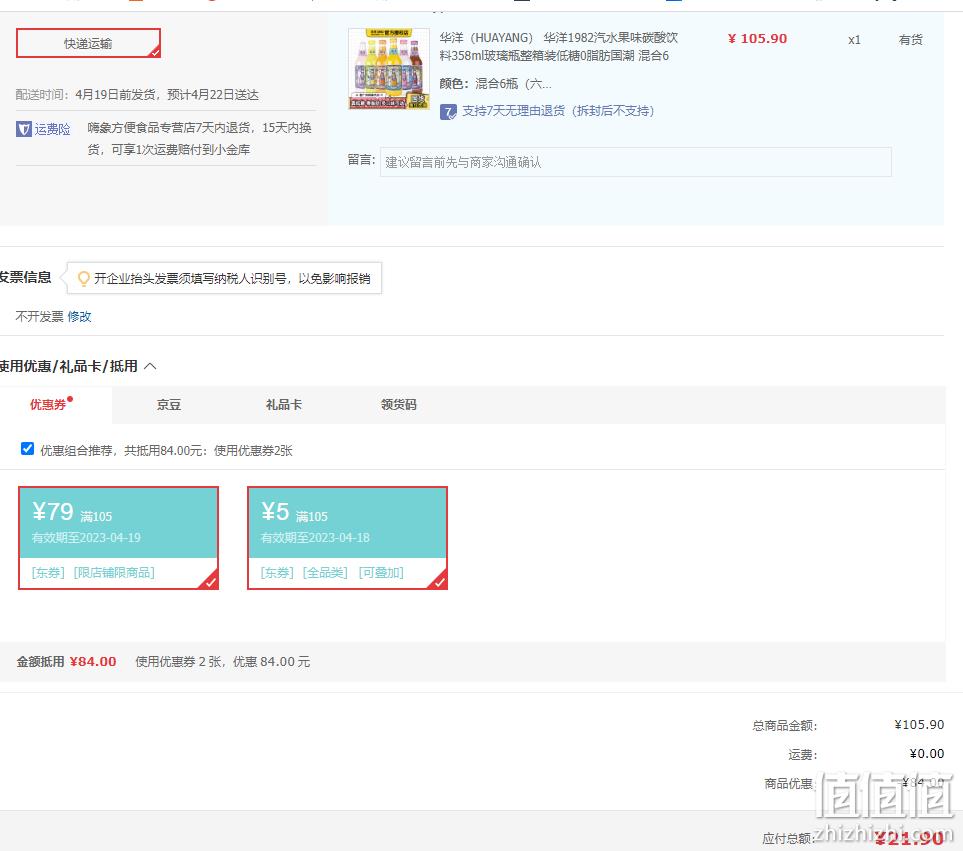Deselect the ¥5 满105 coupon

tap(348, 538)
